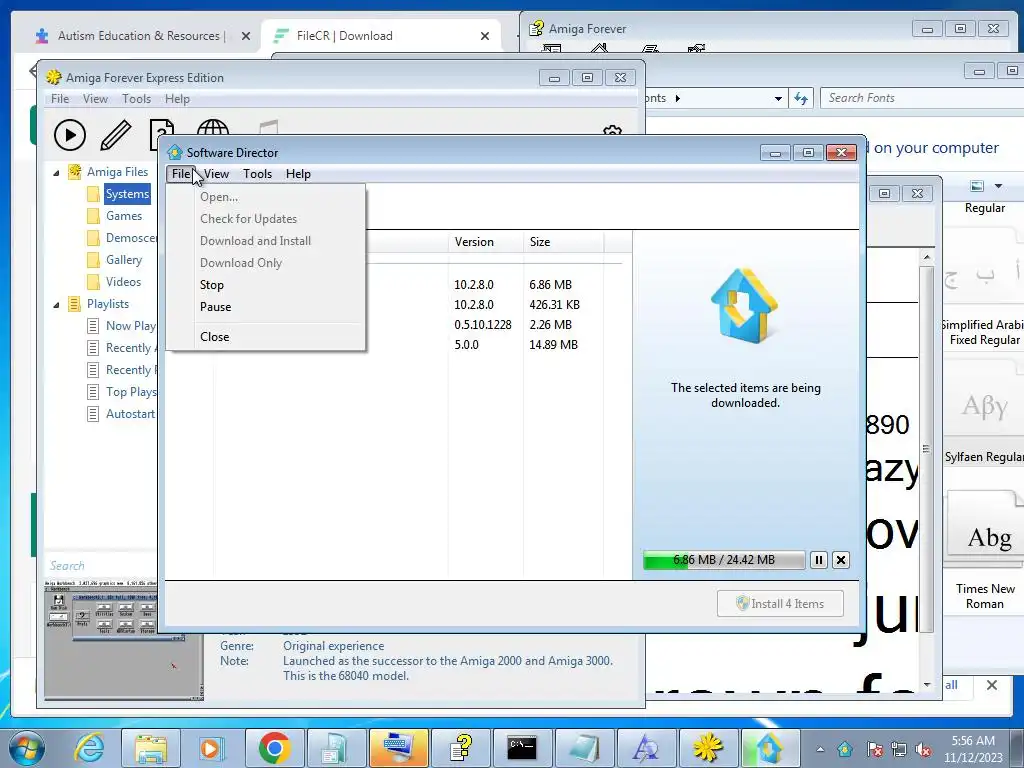
Task: Click the Version column header
Action: [486, 242]
